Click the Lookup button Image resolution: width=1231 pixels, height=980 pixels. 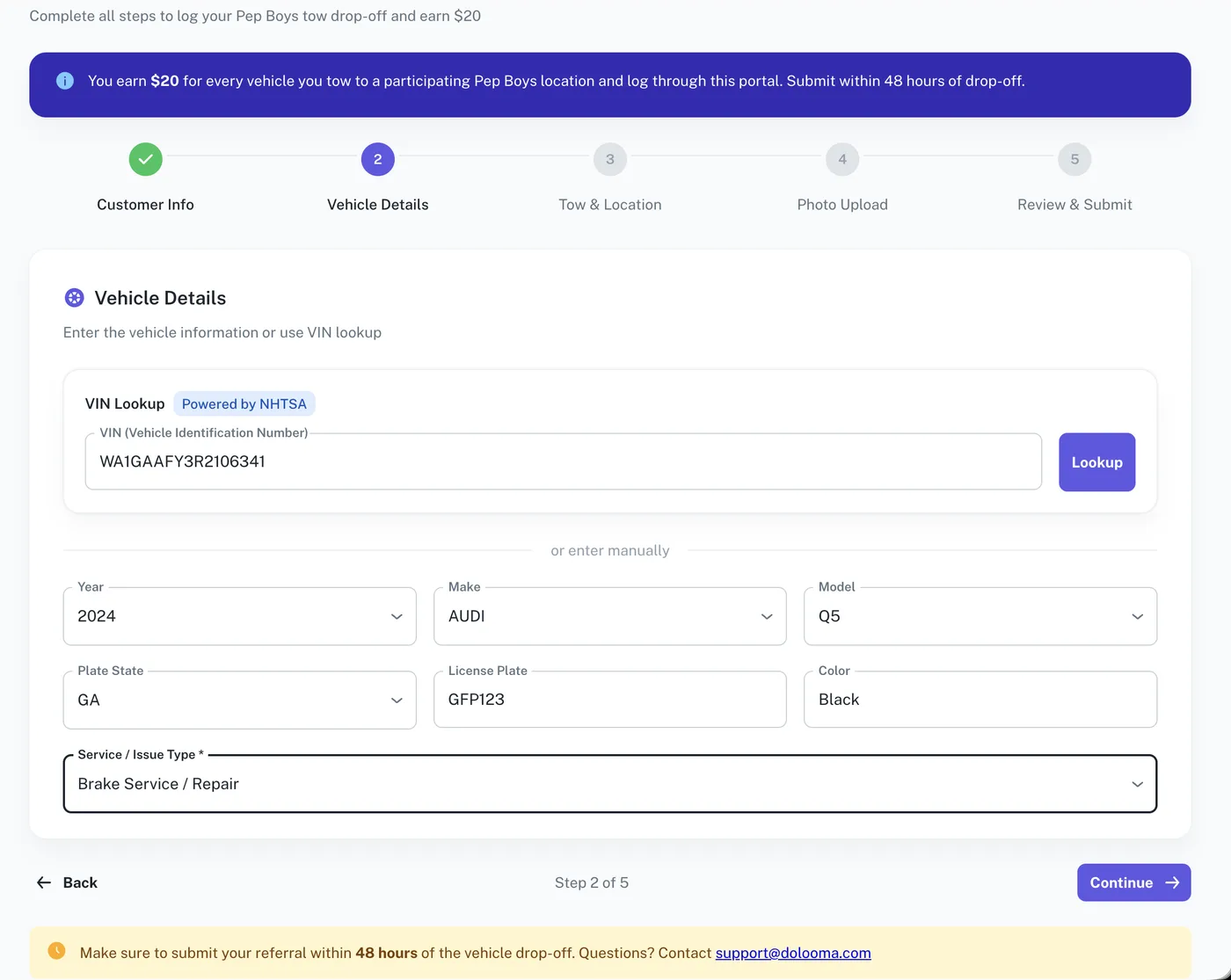pyautogui.click(x=1096, y=462)
